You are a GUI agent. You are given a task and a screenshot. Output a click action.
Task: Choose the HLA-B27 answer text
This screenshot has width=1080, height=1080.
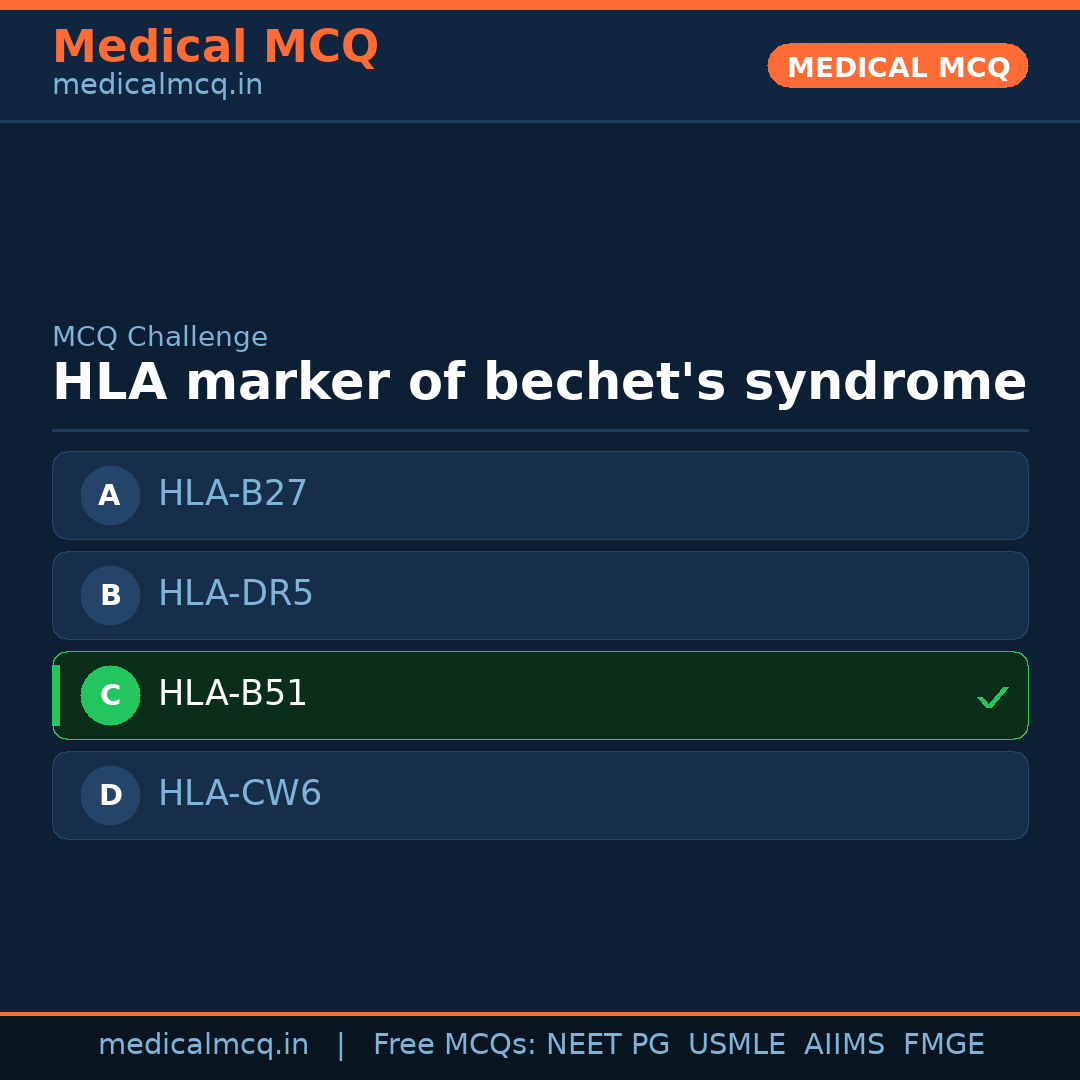click(x=232, y=494)
